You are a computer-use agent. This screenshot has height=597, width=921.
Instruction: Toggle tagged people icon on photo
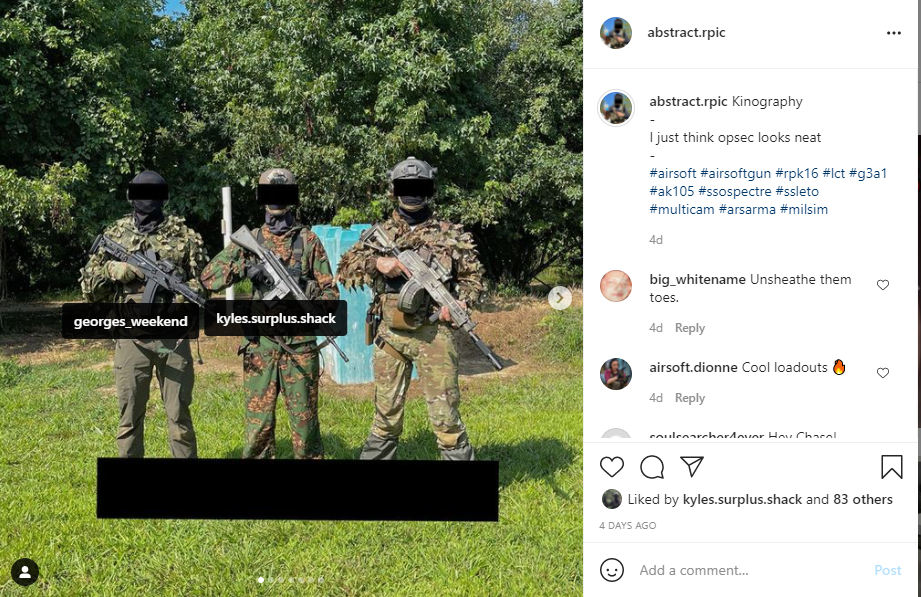tap(25, 572)
